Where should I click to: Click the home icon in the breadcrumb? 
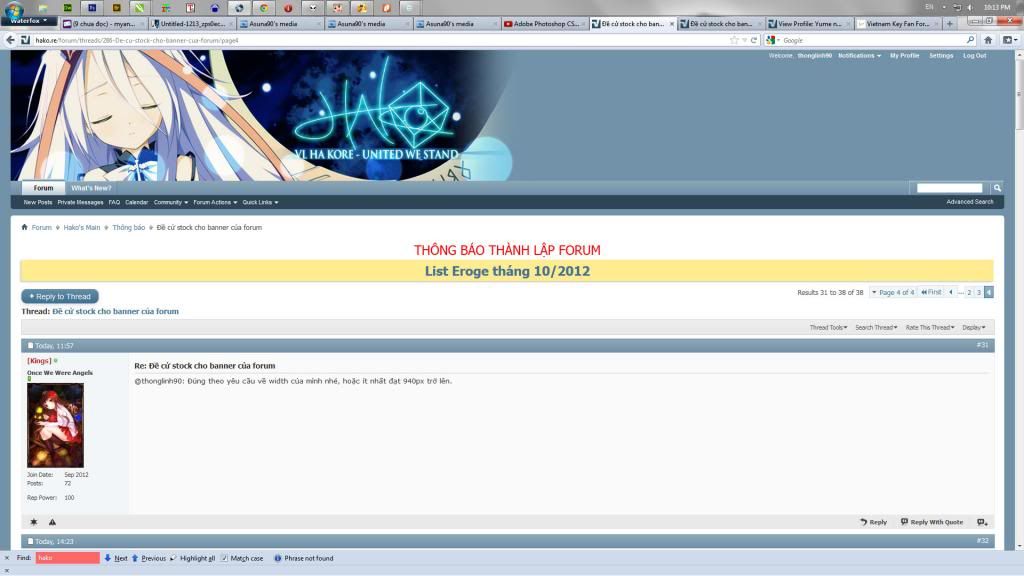point(24,227)
